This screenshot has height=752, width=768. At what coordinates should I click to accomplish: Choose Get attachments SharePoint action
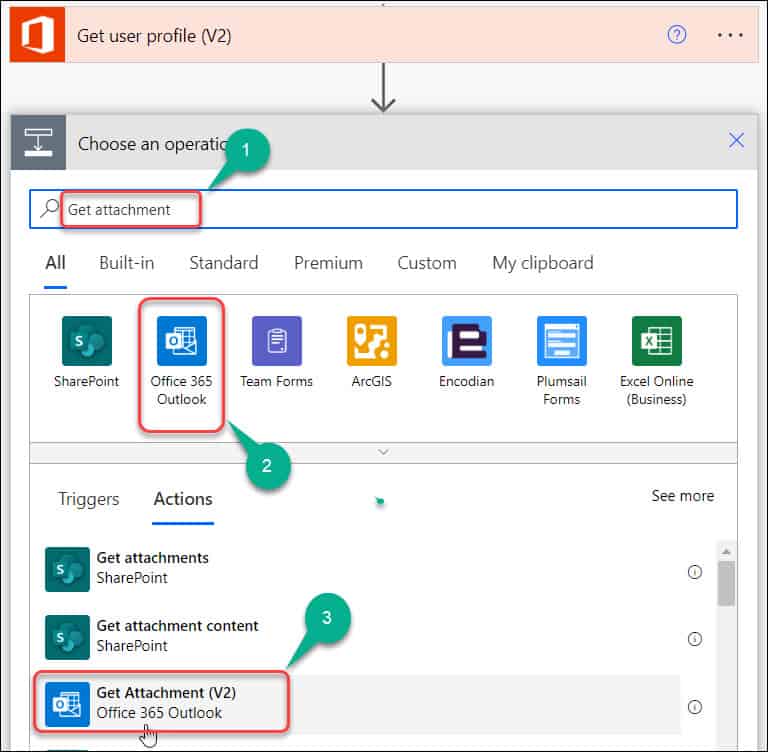tap(362, 569)
